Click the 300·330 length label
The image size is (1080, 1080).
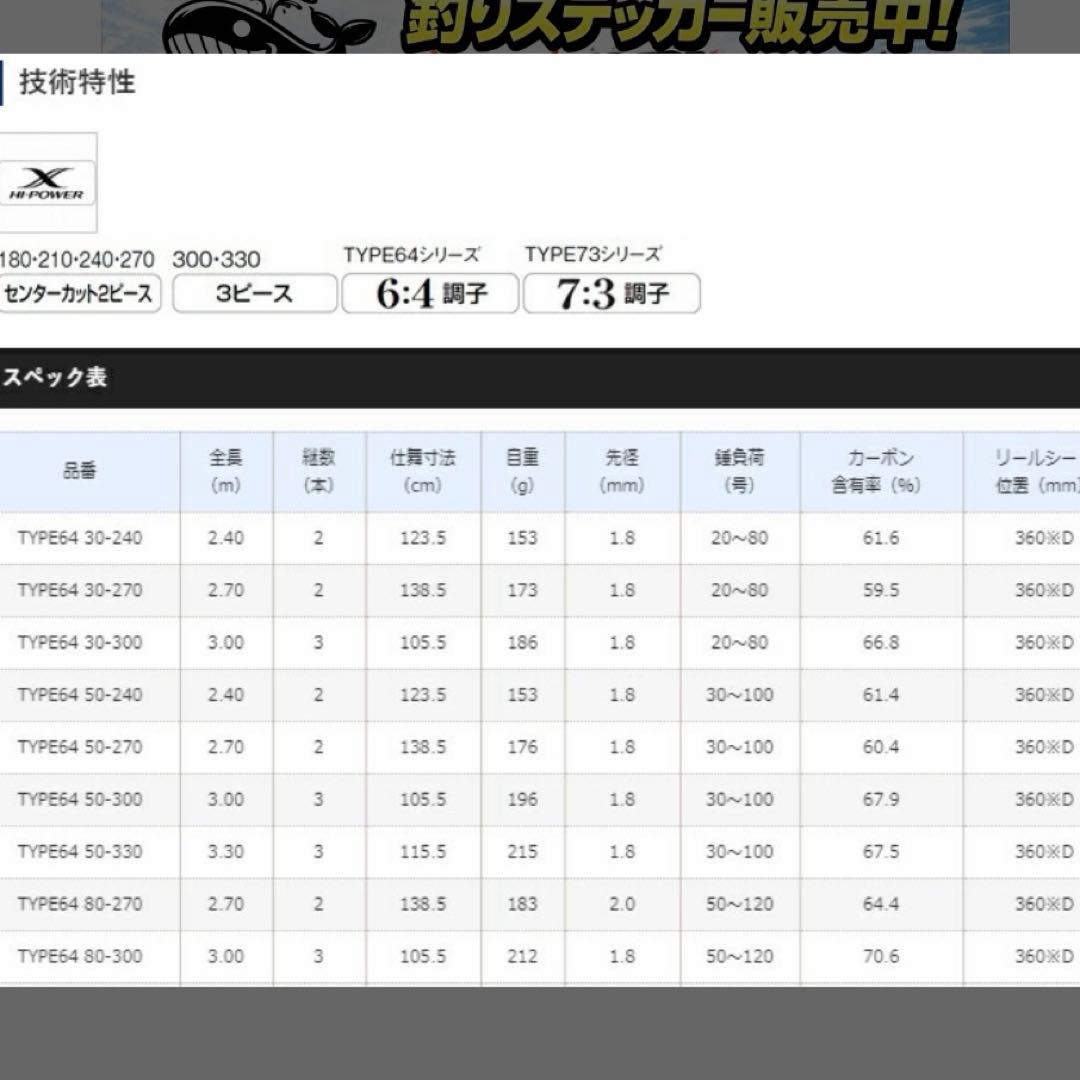(216, 260)
